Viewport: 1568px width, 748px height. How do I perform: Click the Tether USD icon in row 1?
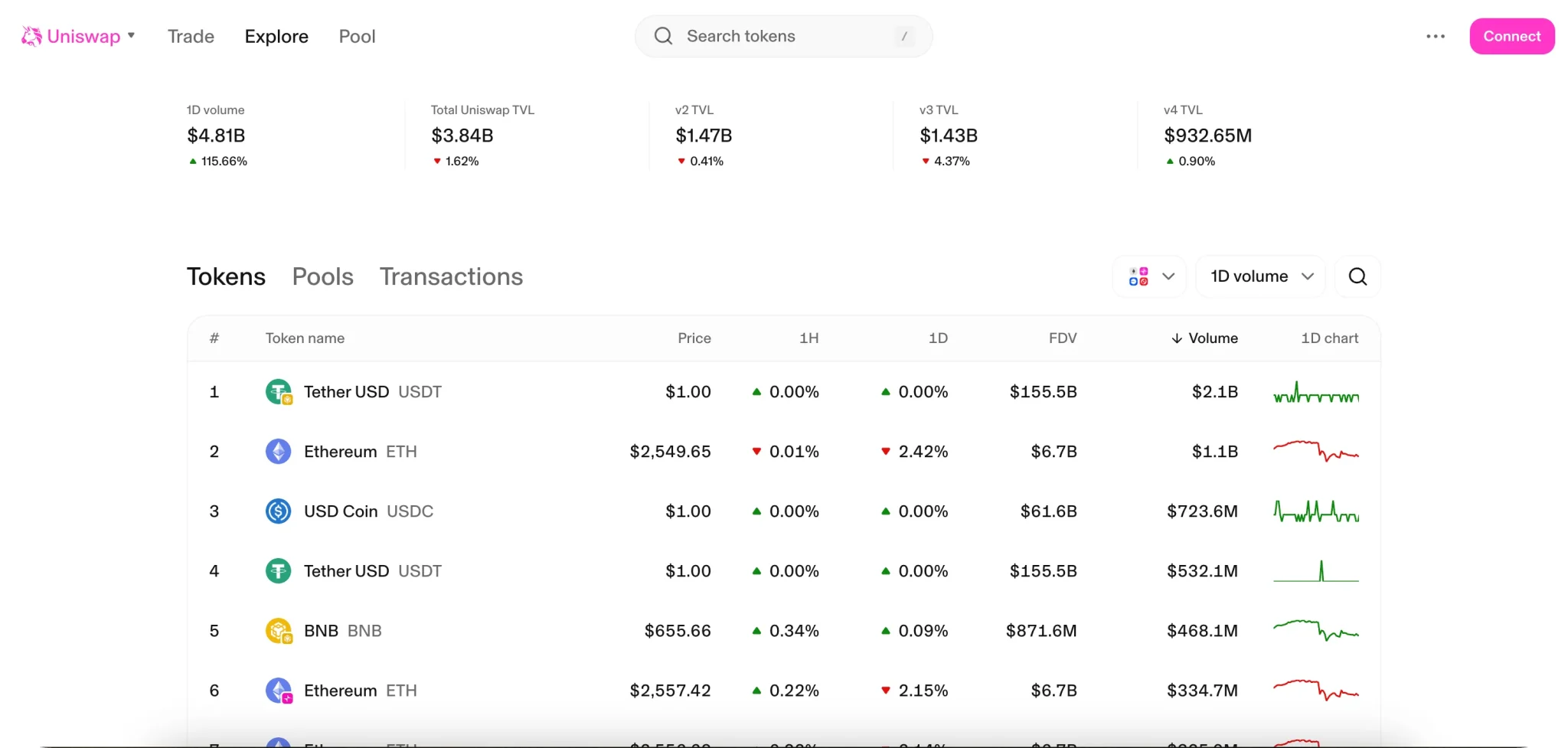278,392
